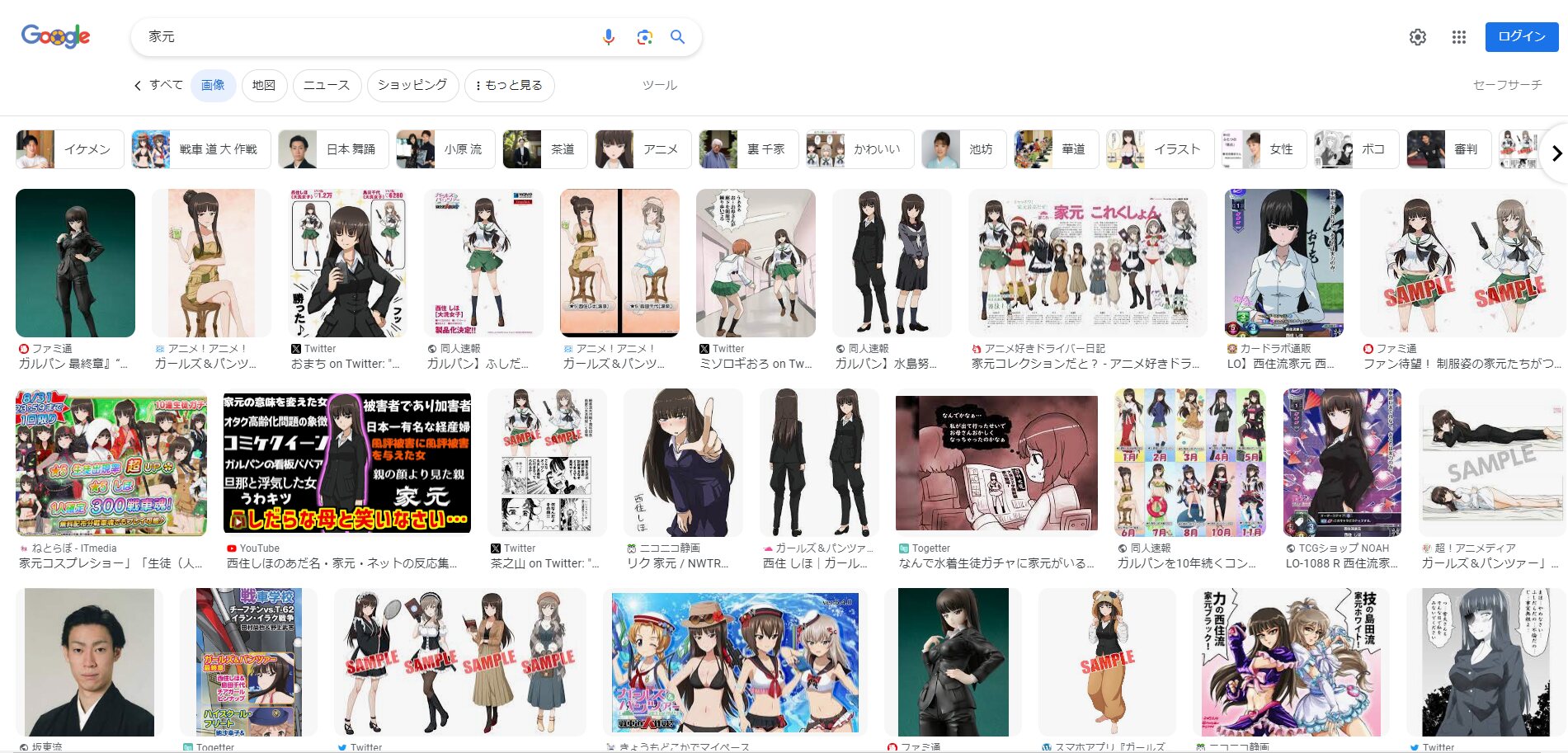
Task: Click the back chevron beside すべて
Action: [x=138, y=86]
